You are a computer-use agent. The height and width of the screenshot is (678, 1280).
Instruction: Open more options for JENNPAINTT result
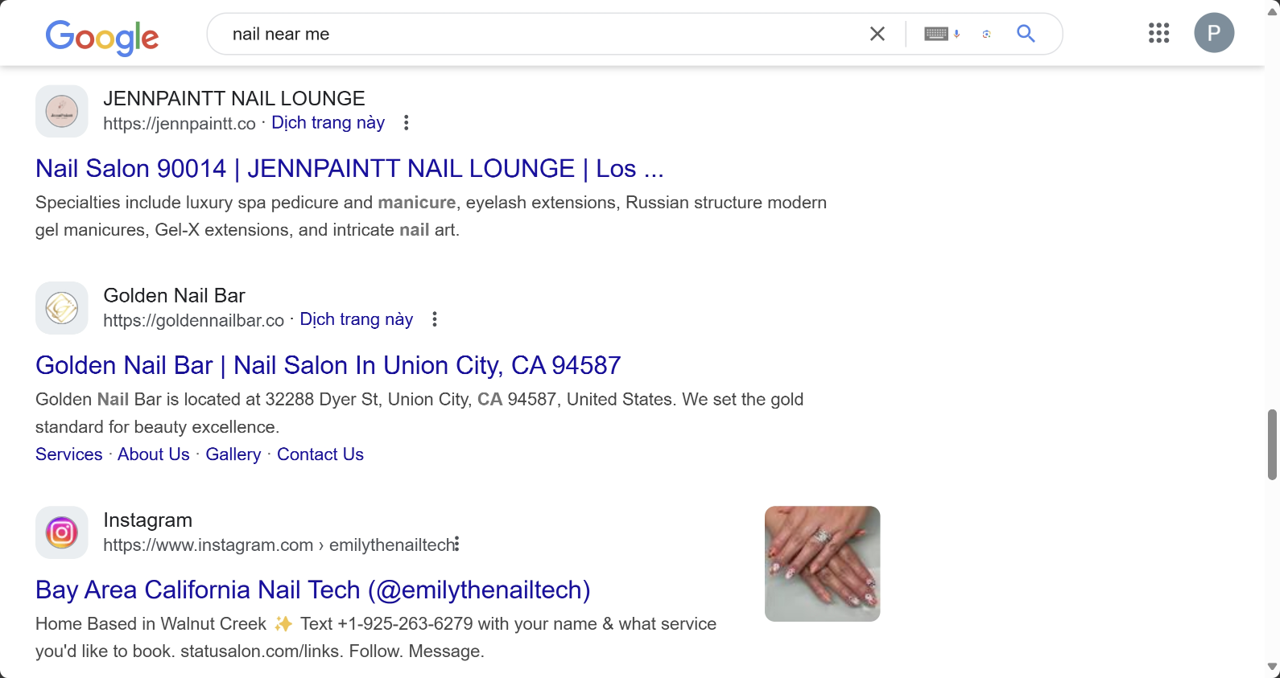coord(406,123)
